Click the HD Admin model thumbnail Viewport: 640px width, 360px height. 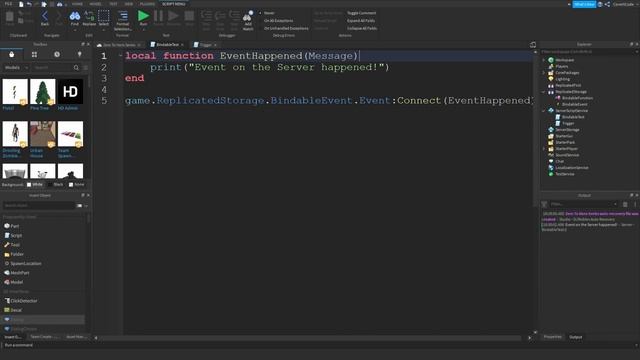click(x=70, y=92)
